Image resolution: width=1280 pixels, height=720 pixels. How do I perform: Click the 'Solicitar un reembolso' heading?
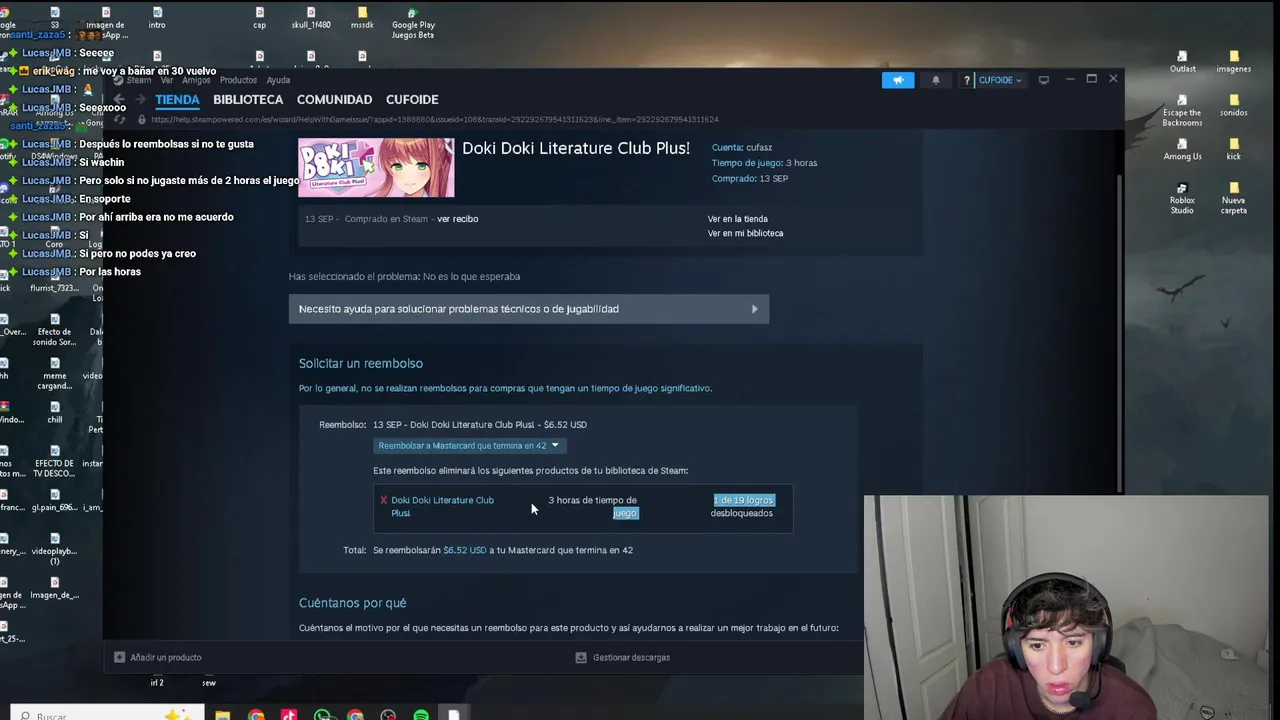[361, 364]
